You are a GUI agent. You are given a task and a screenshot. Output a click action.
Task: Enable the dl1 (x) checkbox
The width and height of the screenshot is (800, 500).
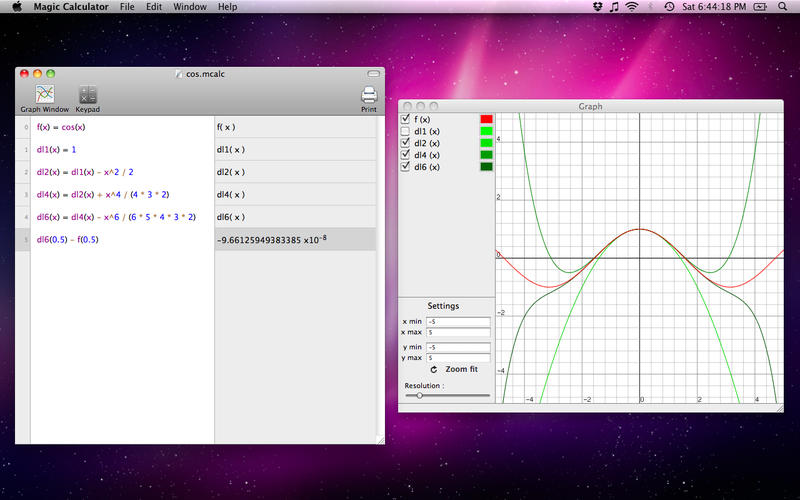pos(405,131)
